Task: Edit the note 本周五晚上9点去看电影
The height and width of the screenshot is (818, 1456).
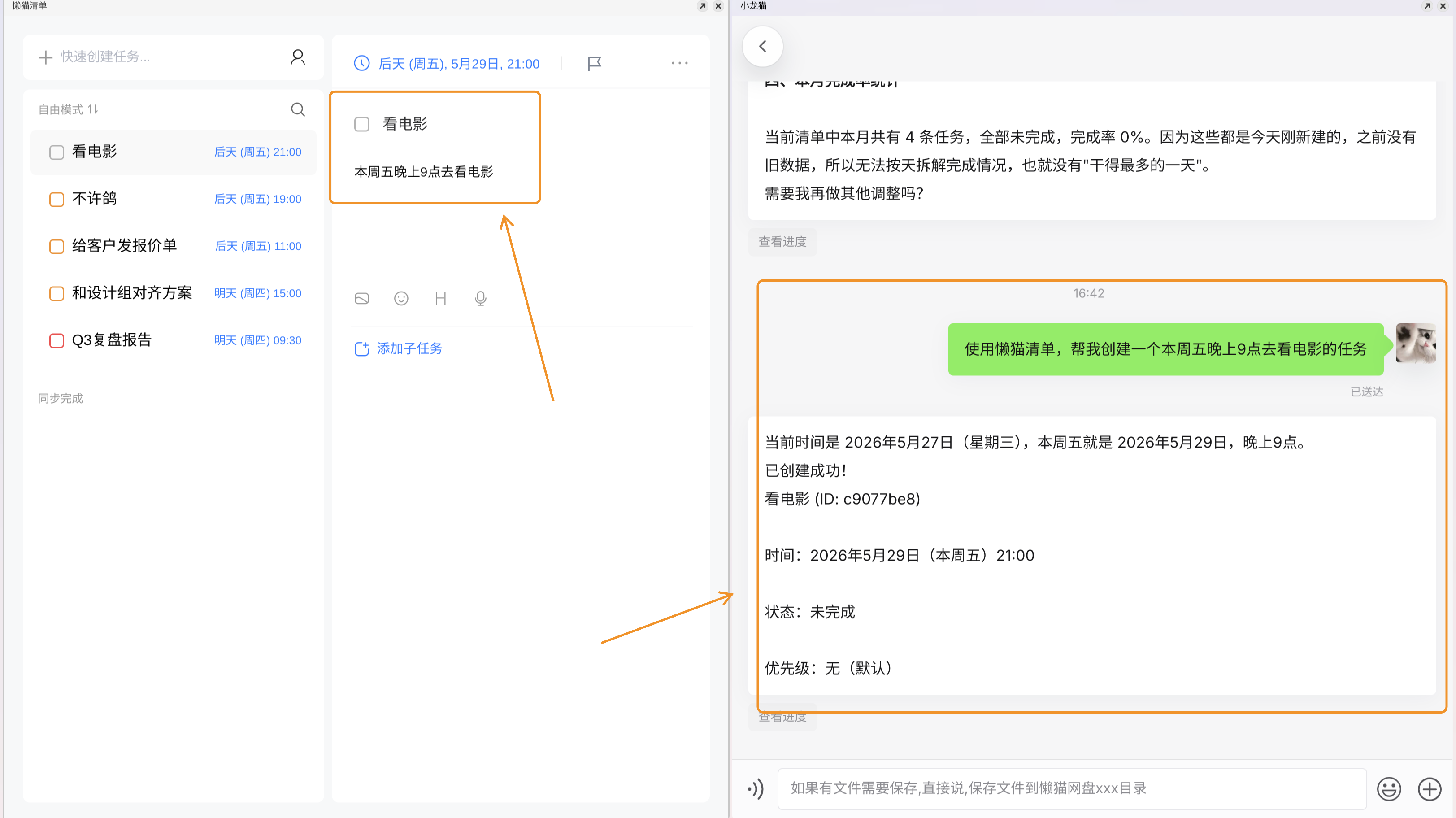Action: [x=424, y=172]
